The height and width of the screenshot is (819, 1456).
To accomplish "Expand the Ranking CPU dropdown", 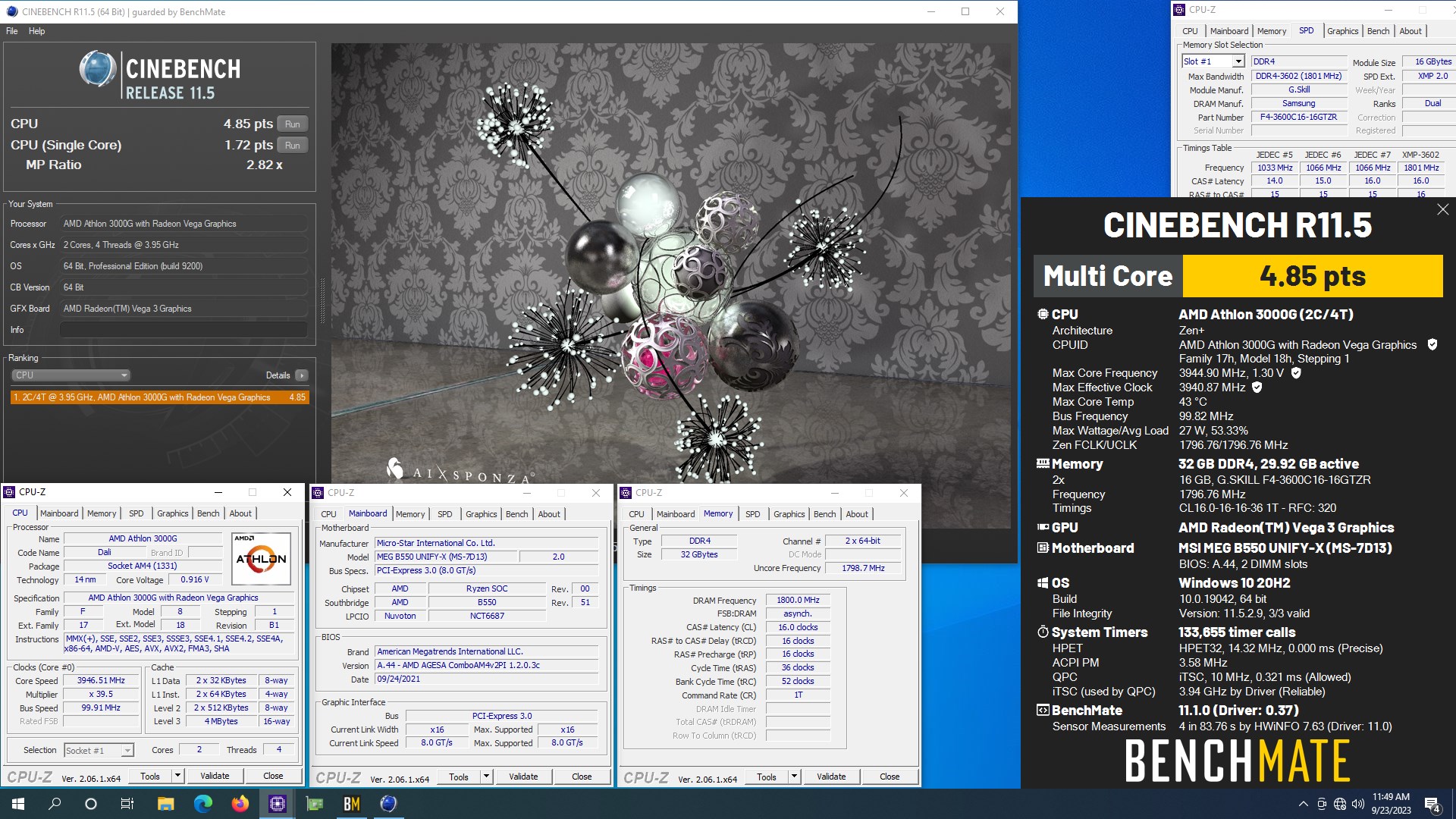I will (71, 375).
